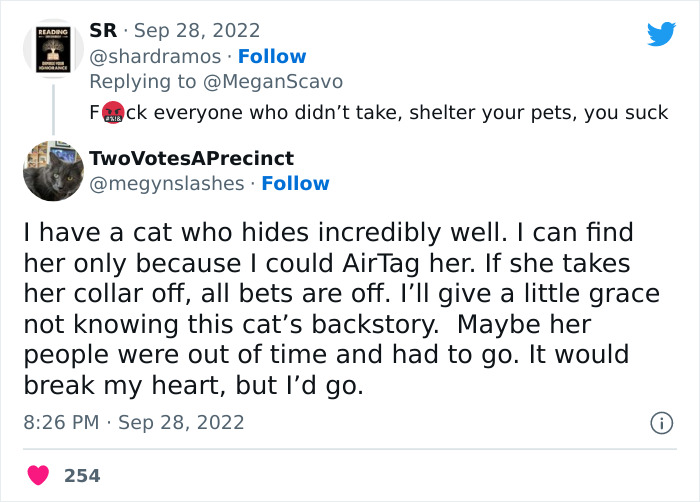
Task: Click the info circle icon
Action: (x=661, y=424)
